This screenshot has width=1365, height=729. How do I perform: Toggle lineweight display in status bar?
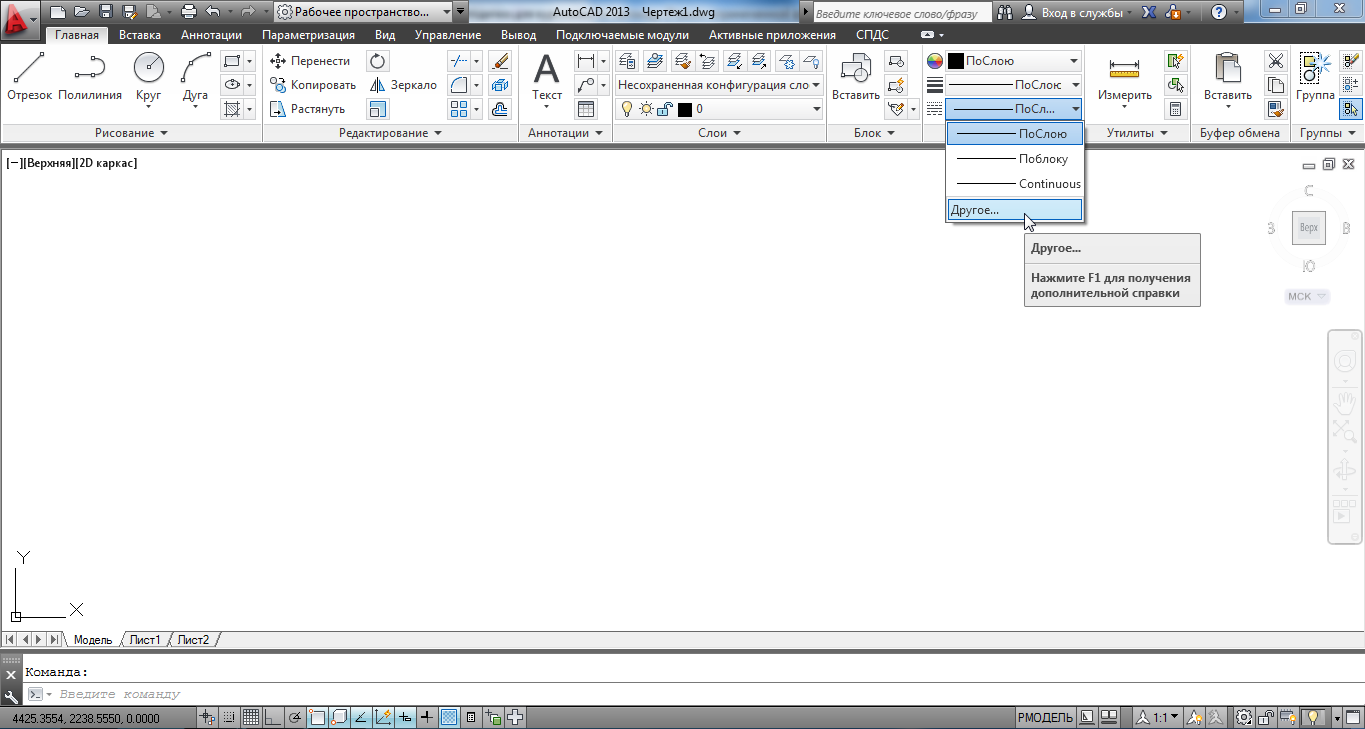(x=427, y=717)
